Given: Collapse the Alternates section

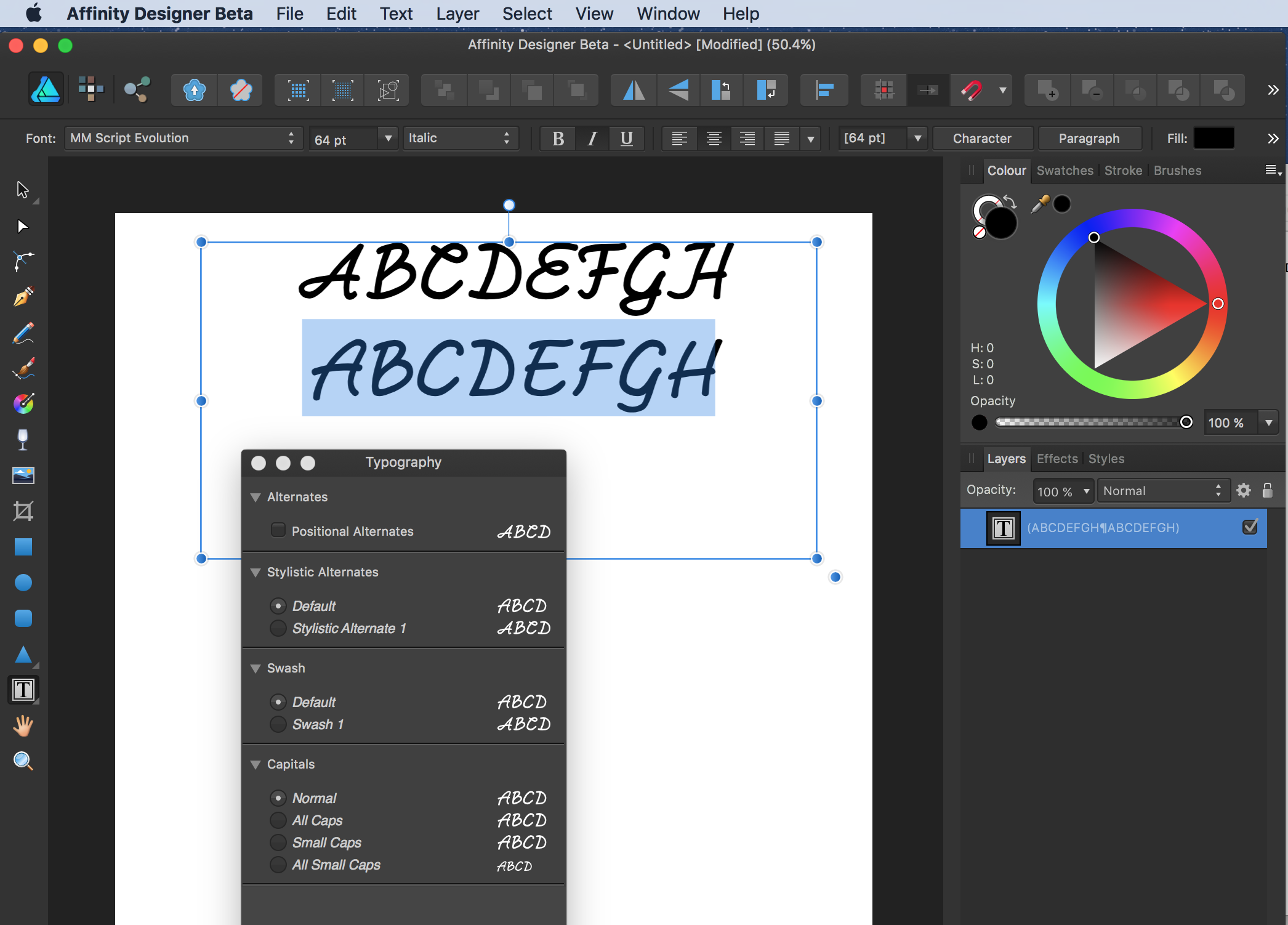Looking at the screenshot, I should point(256,497).
